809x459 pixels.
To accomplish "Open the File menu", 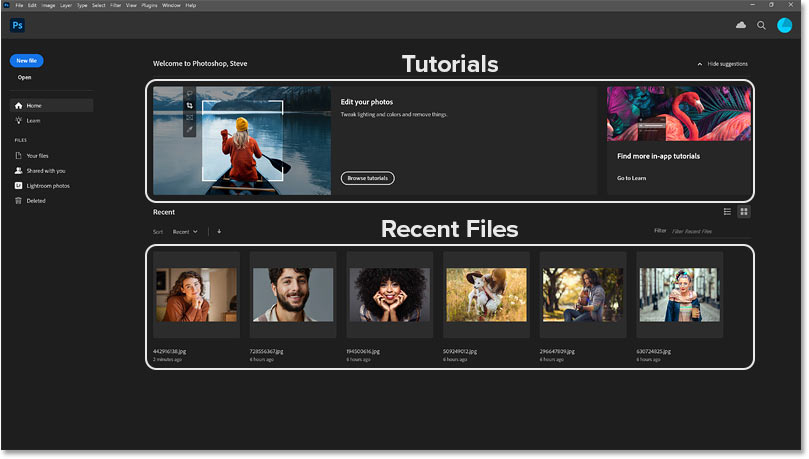I will coord(19,5).
